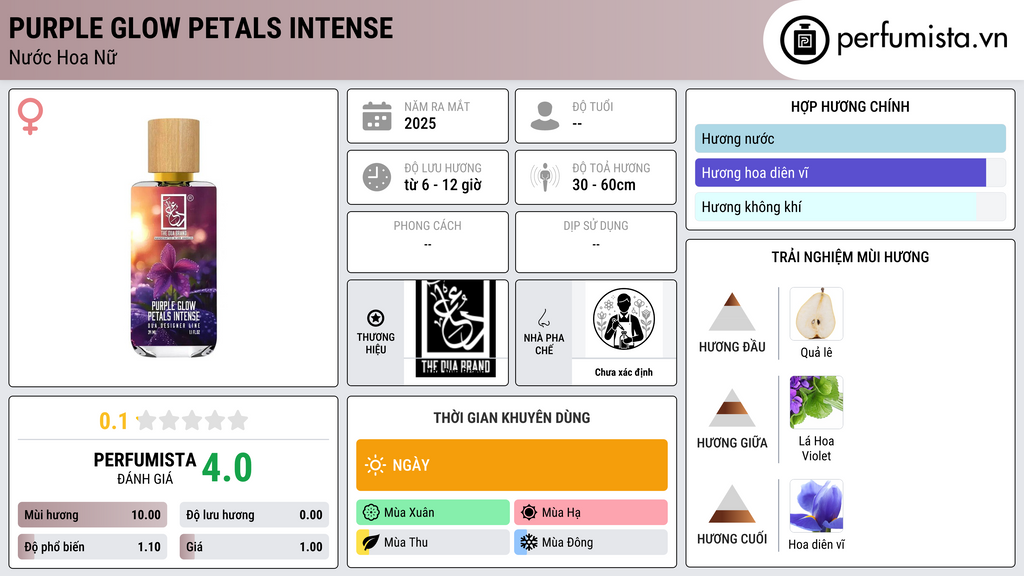
Task: Click the sun icon next to Mùa Hạ
Action: [529, 513]
